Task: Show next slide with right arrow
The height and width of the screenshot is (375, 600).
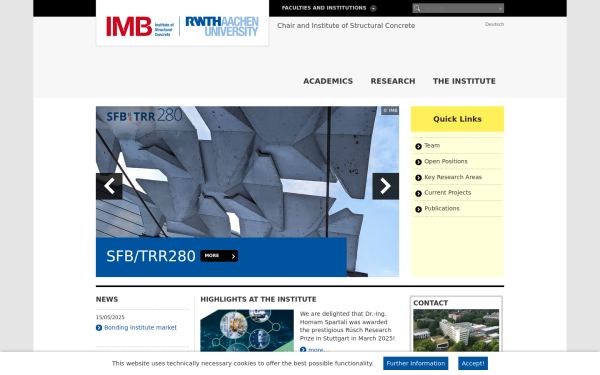Action: tap(386, 186)
